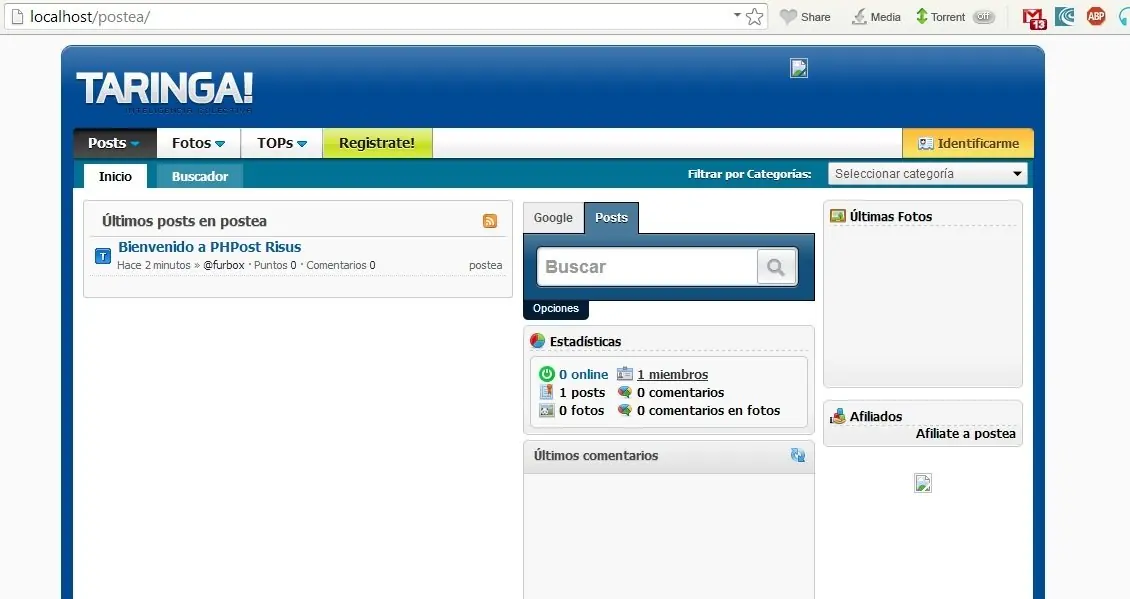Image resolution: width=1130 pixels, height=599 pixels.
Task: Click the Últimos comentarios heading
Action: [596, 456]
